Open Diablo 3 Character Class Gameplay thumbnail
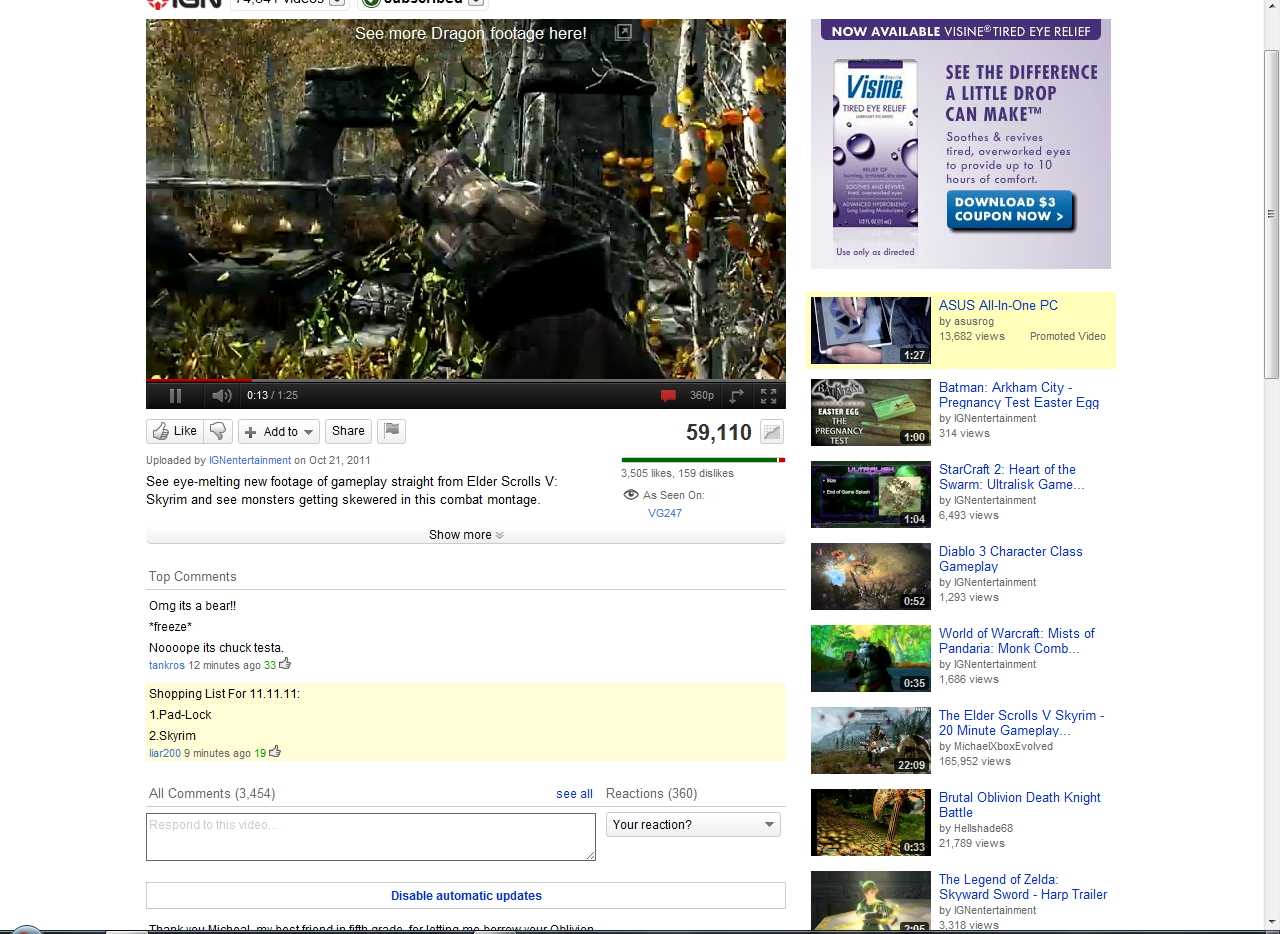The height and width of the screenshot is (934, 1280). tap(871, 576)
